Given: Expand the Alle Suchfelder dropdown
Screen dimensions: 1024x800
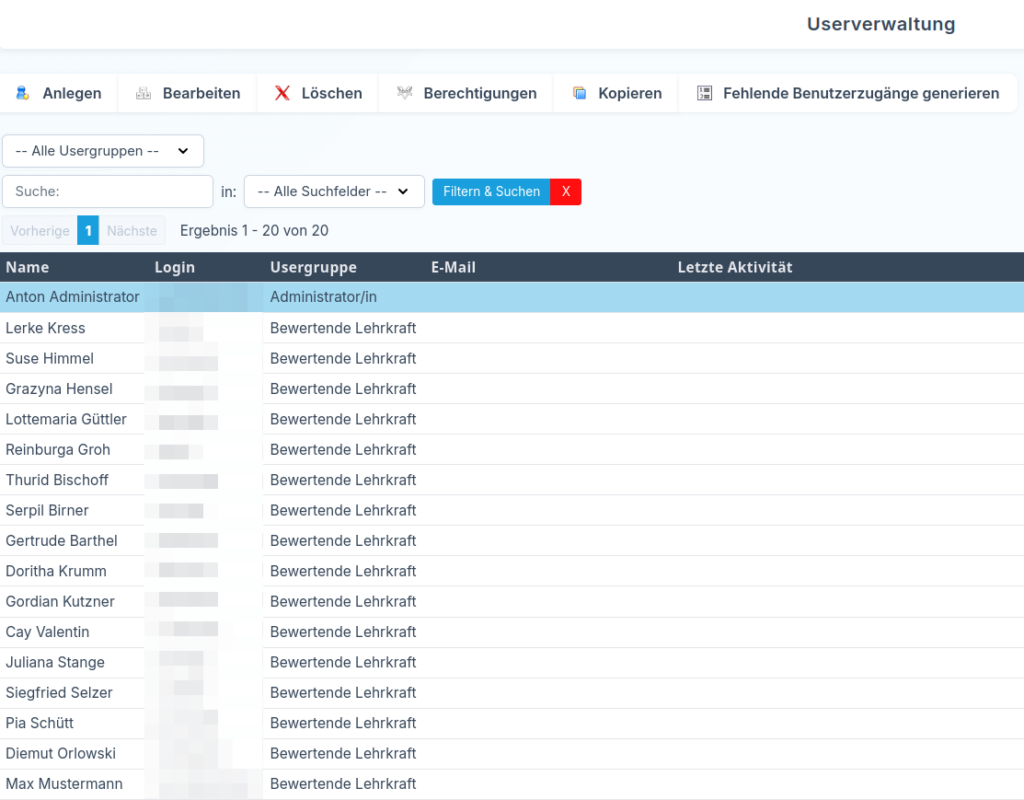Looking at the screenshot, I should pos(334,191).
